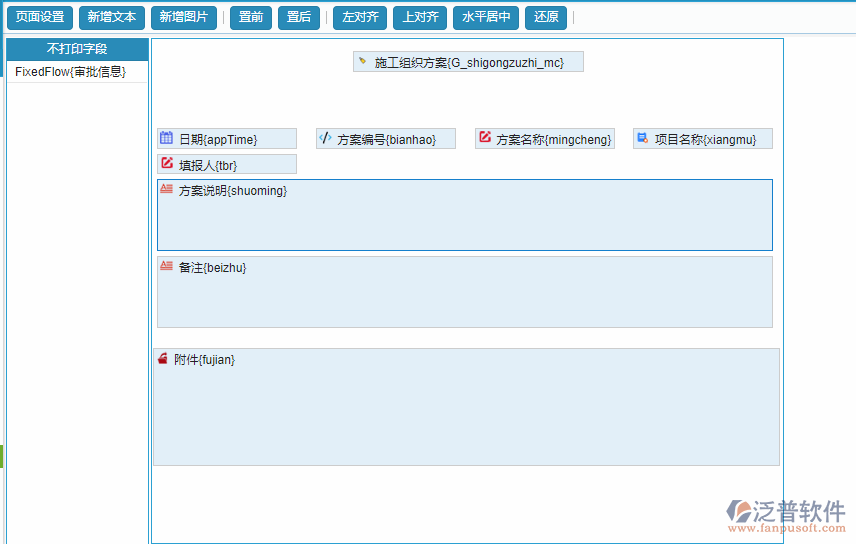Apply 上对齐 top alignment
This screenshot has width=856, height=544.
tap(420, 17)
